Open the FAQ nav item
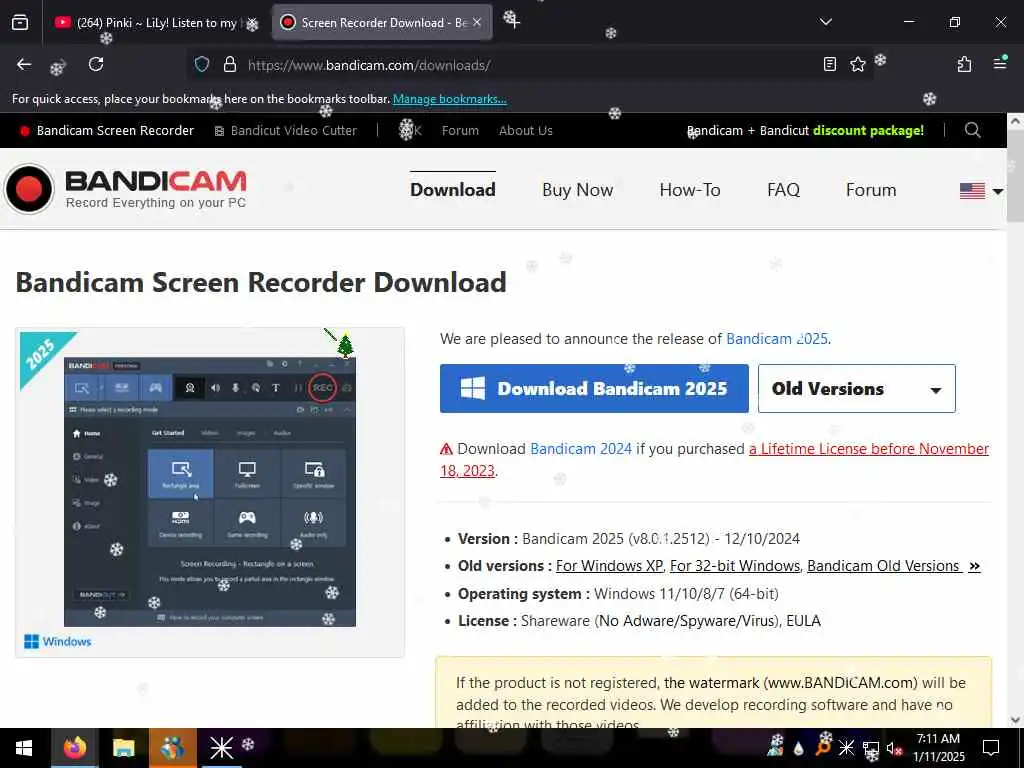 (783, 190)
